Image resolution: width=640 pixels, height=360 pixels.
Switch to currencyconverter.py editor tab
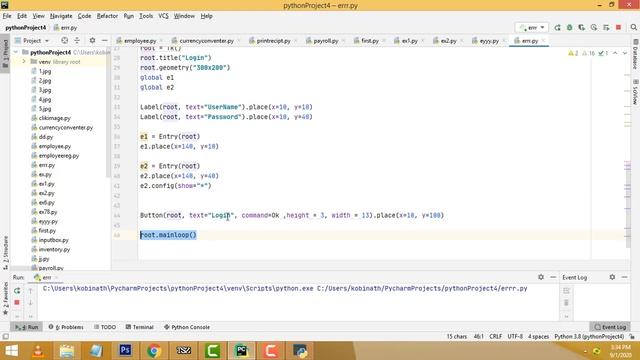207,41
